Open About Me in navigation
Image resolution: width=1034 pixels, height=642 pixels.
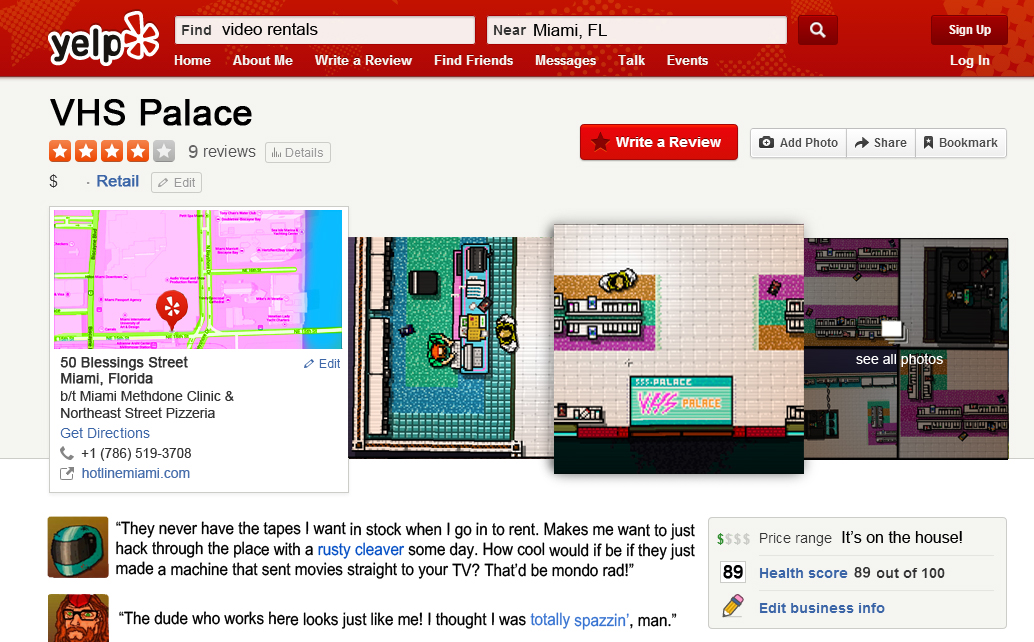(262, 61)
